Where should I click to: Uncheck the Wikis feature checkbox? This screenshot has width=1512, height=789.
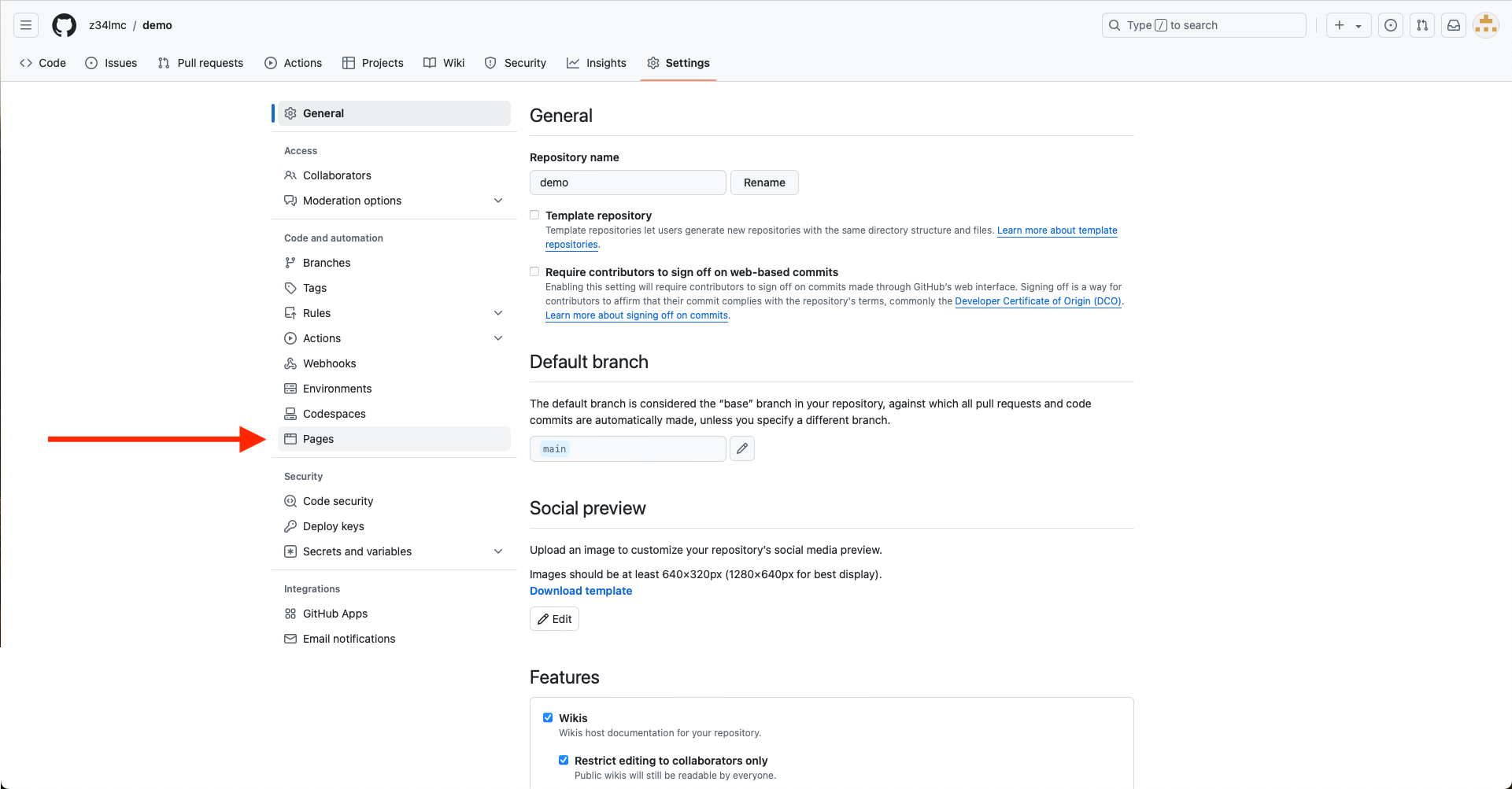[548, 717]
